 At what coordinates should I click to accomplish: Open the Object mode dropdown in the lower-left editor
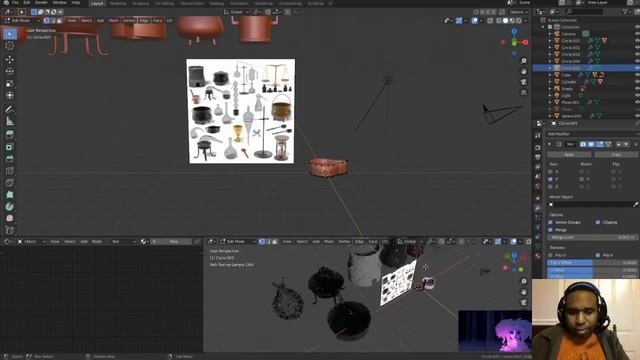tap(31, 242)
